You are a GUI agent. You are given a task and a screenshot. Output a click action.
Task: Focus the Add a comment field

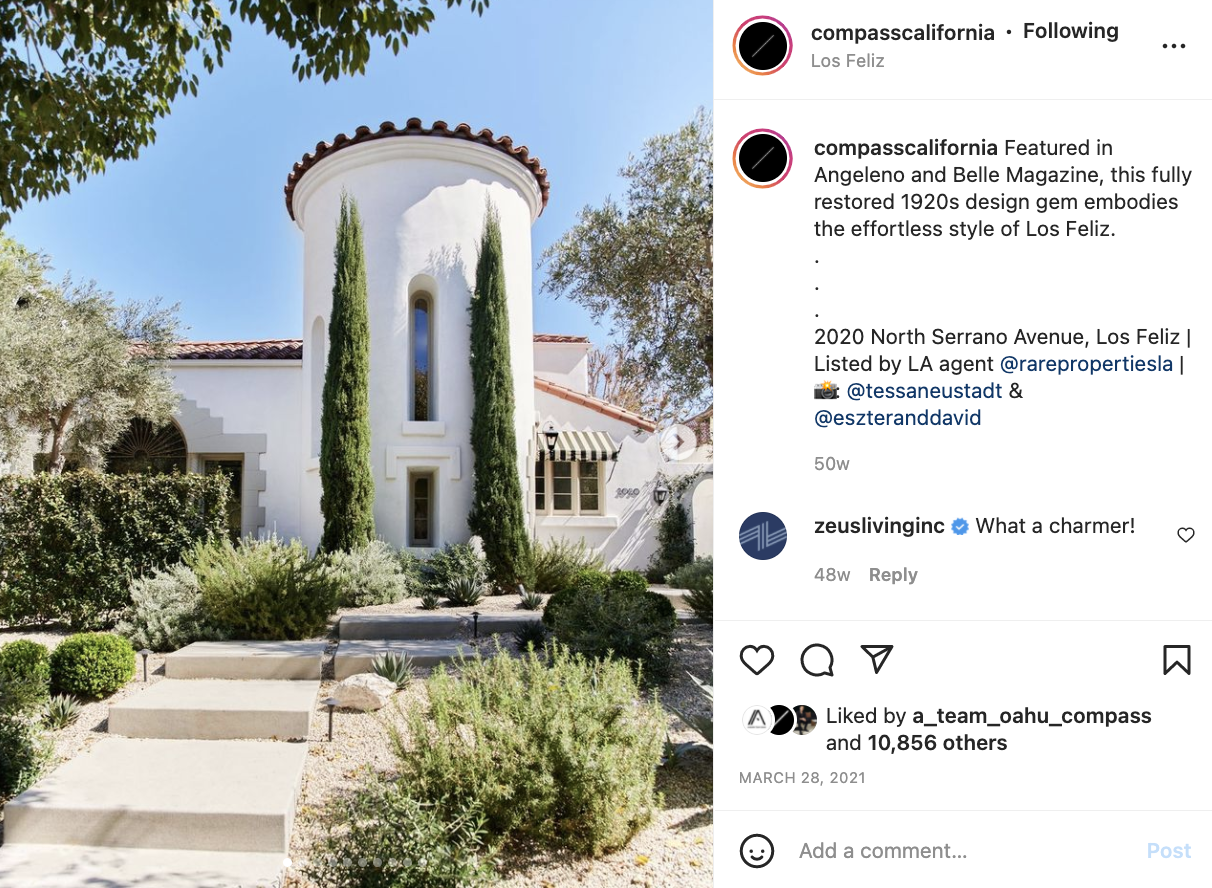(x=965, y=851)
